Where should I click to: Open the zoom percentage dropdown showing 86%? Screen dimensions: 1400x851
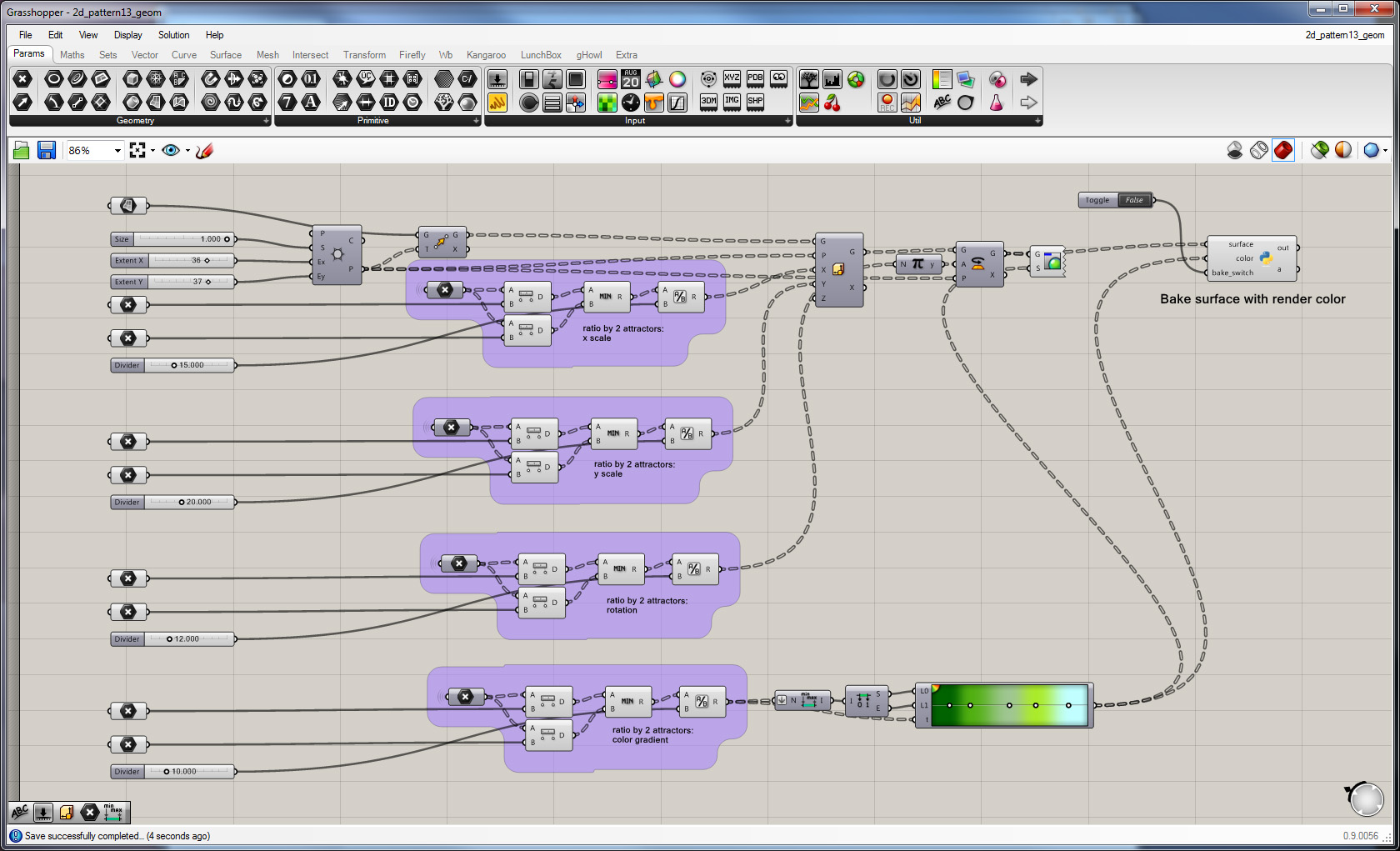117,151
